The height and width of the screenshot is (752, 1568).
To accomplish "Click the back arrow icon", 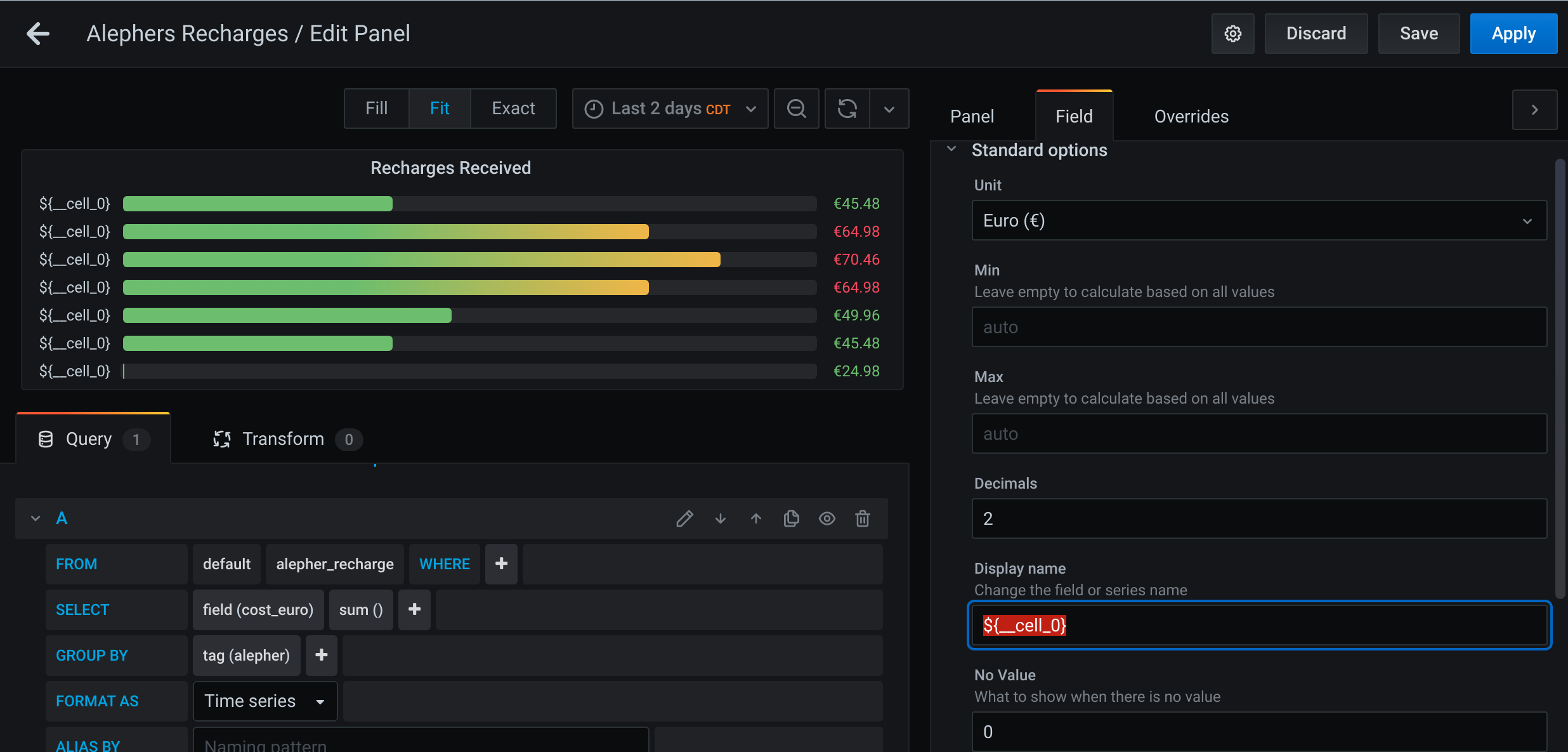I will point(38,34).
